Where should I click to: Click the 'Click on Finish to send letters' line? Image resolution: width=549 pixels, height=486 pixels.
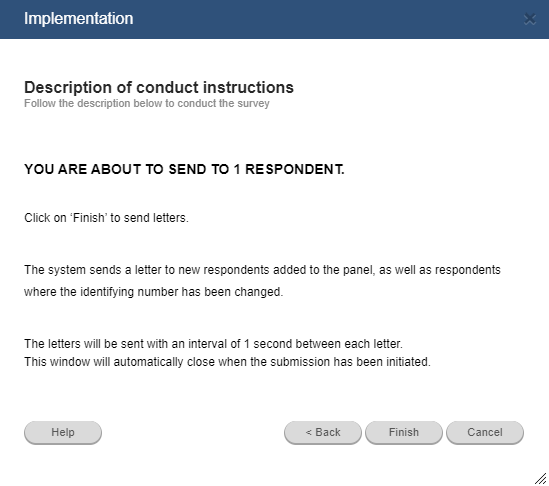(x=106, y=218)
